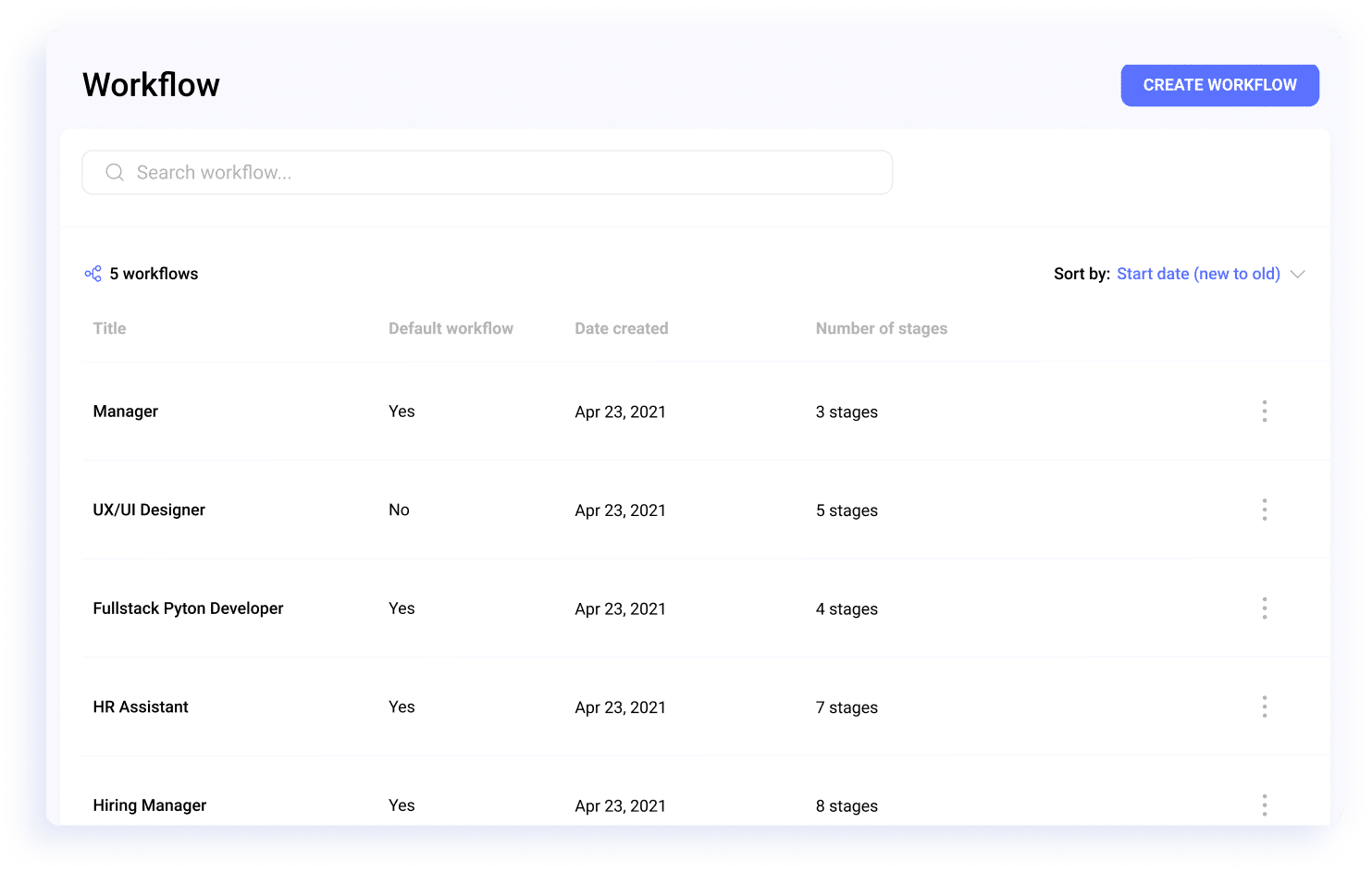The height and width of the screenshot is (872, 1372).
Task: Click the Date created column header
Action: click(621, 328)
